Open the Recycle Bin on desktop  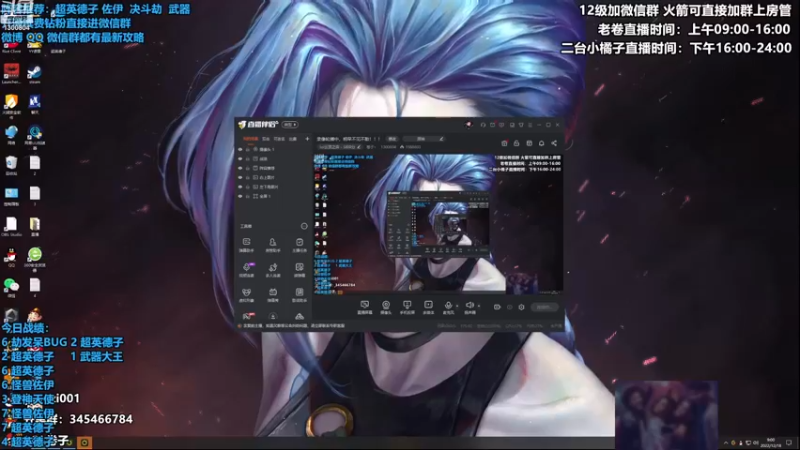(x=11, y=165)
